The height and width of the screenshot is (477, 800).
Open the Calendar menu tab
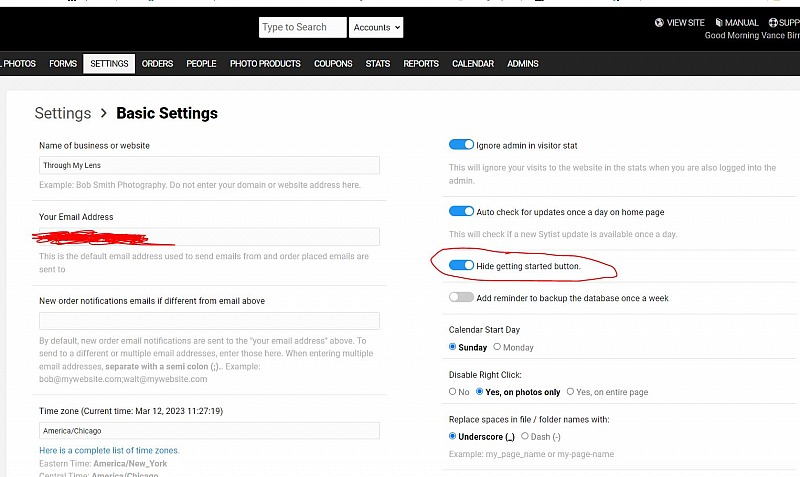(473, 64)
